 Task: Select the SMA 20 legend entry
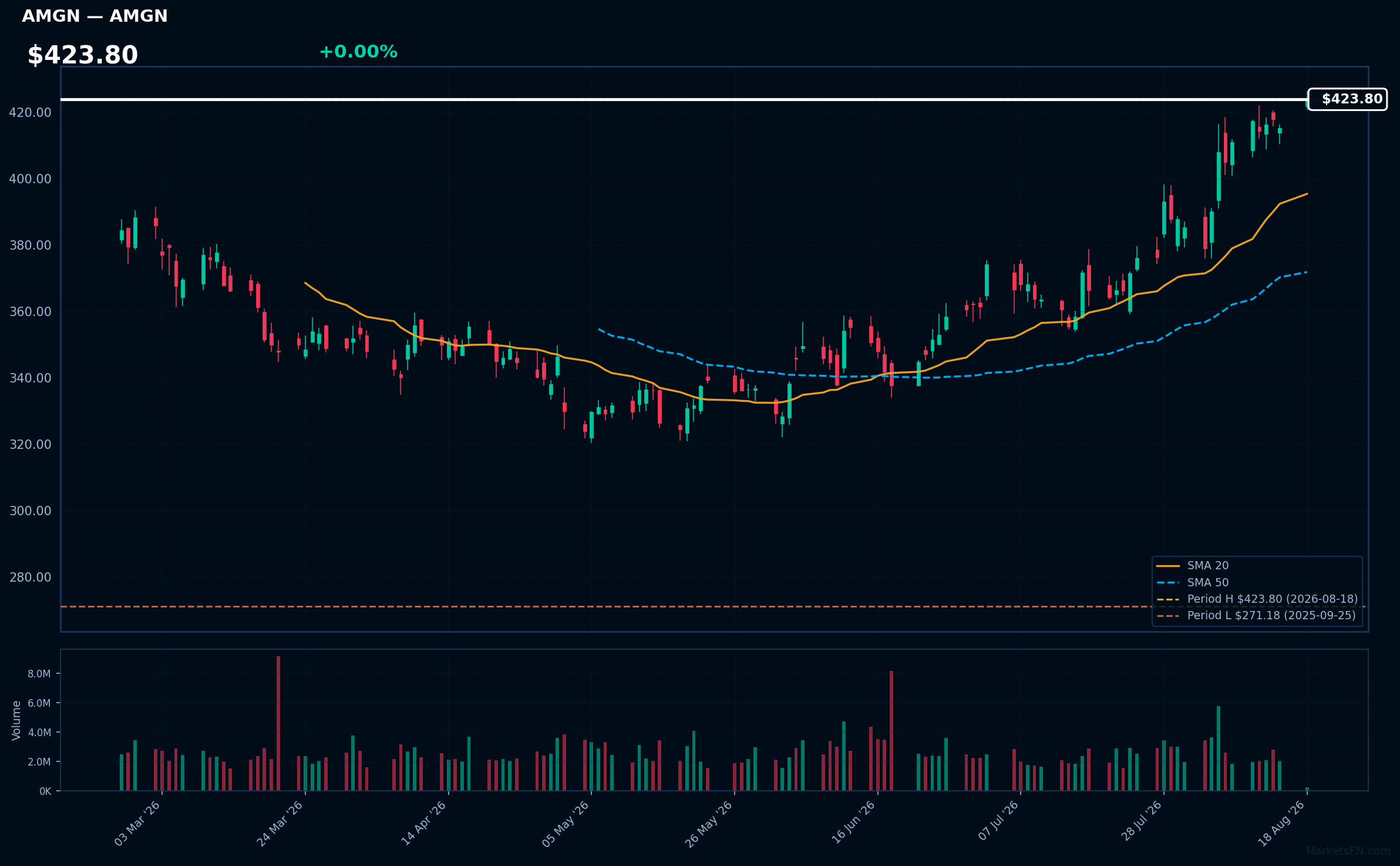pyautogui.click(x=1192, y=565)
